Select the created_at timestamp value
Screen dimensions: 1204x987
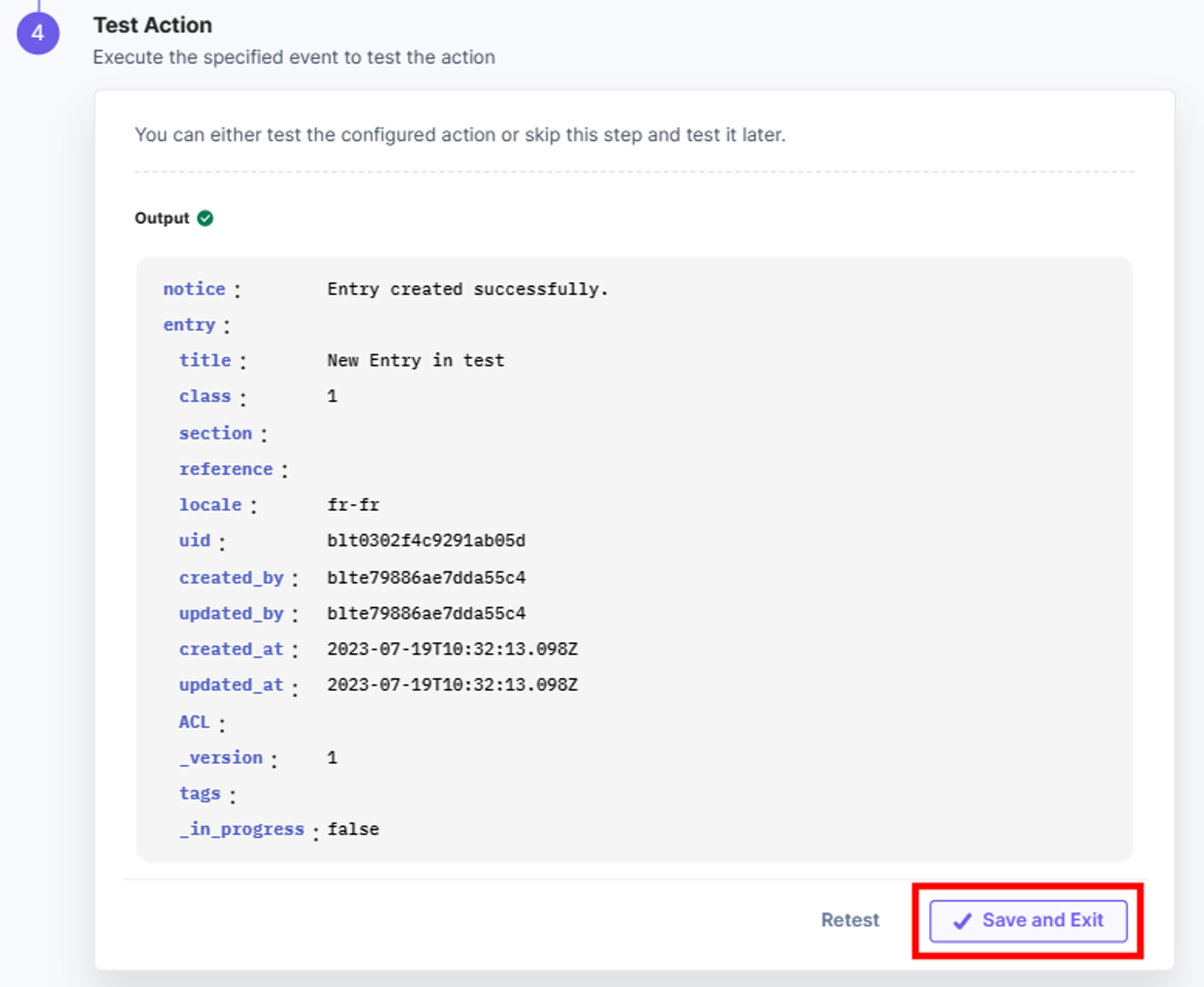[x=452, y=649]
